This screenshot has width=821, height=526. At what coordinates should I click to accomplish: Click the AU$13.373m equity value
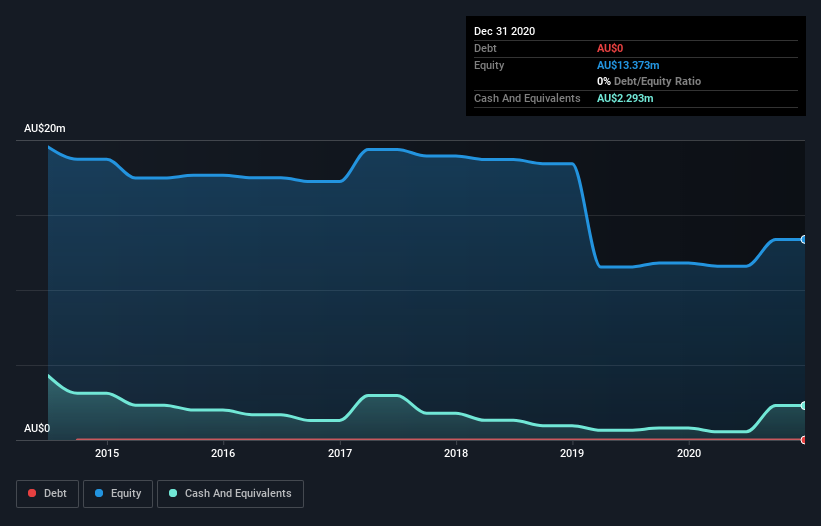[x=628, y=65]
